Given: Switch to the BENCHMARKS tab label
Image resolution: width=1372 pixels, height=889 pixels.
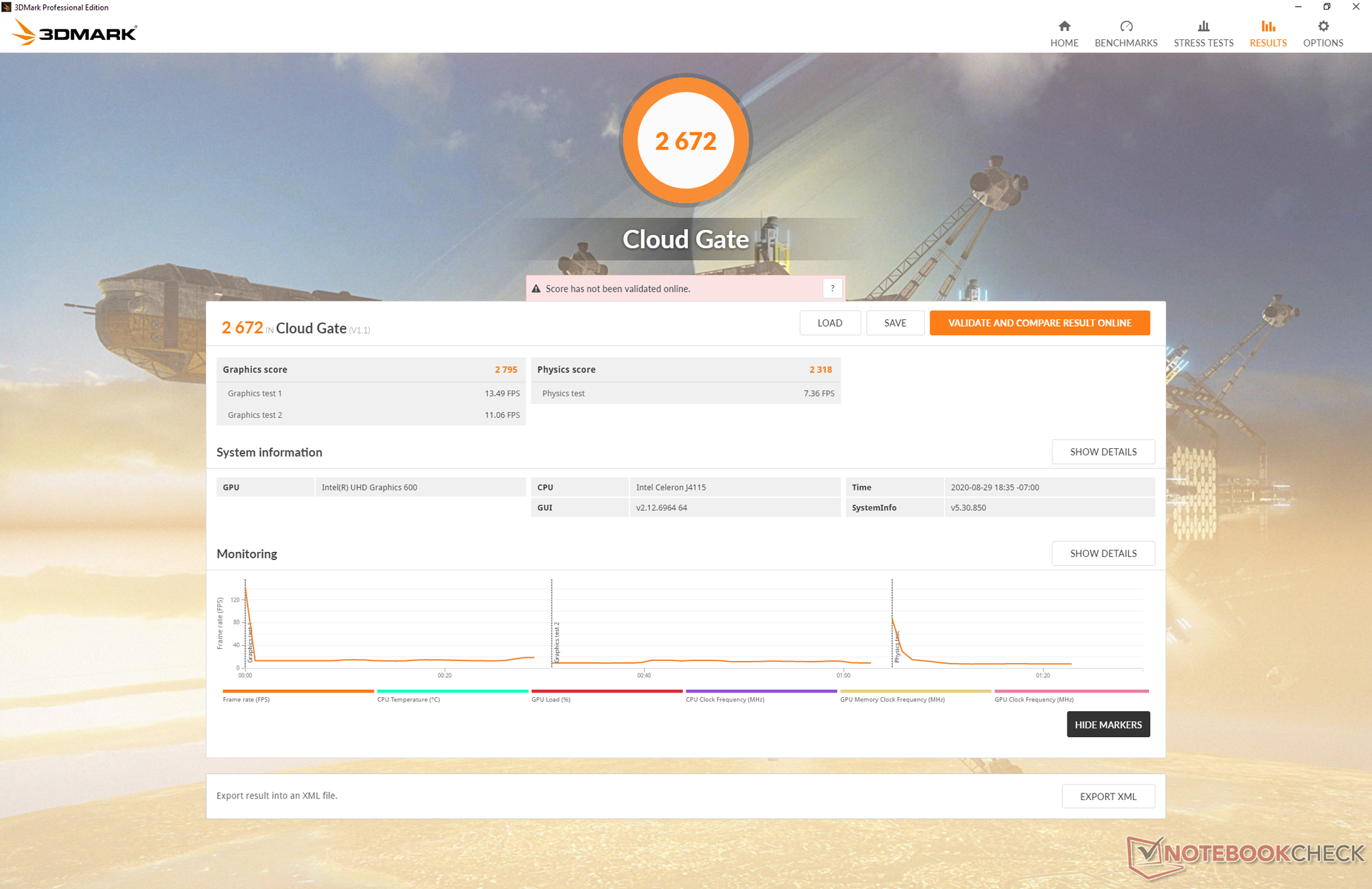Looking at the screenshot, I should tap(1126, 43).
